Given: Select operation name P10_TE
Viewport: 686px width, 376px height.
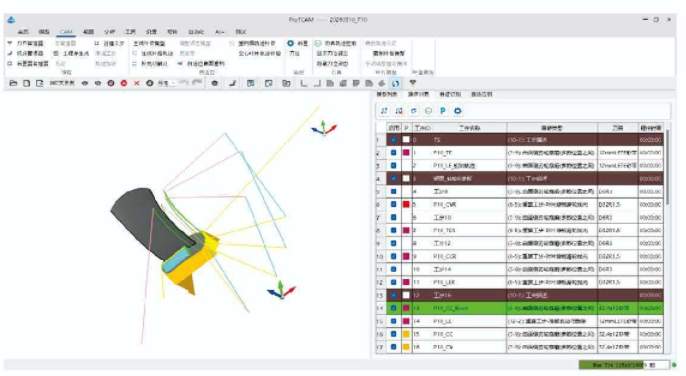Looking at the screenshot, I should [442, 153].
